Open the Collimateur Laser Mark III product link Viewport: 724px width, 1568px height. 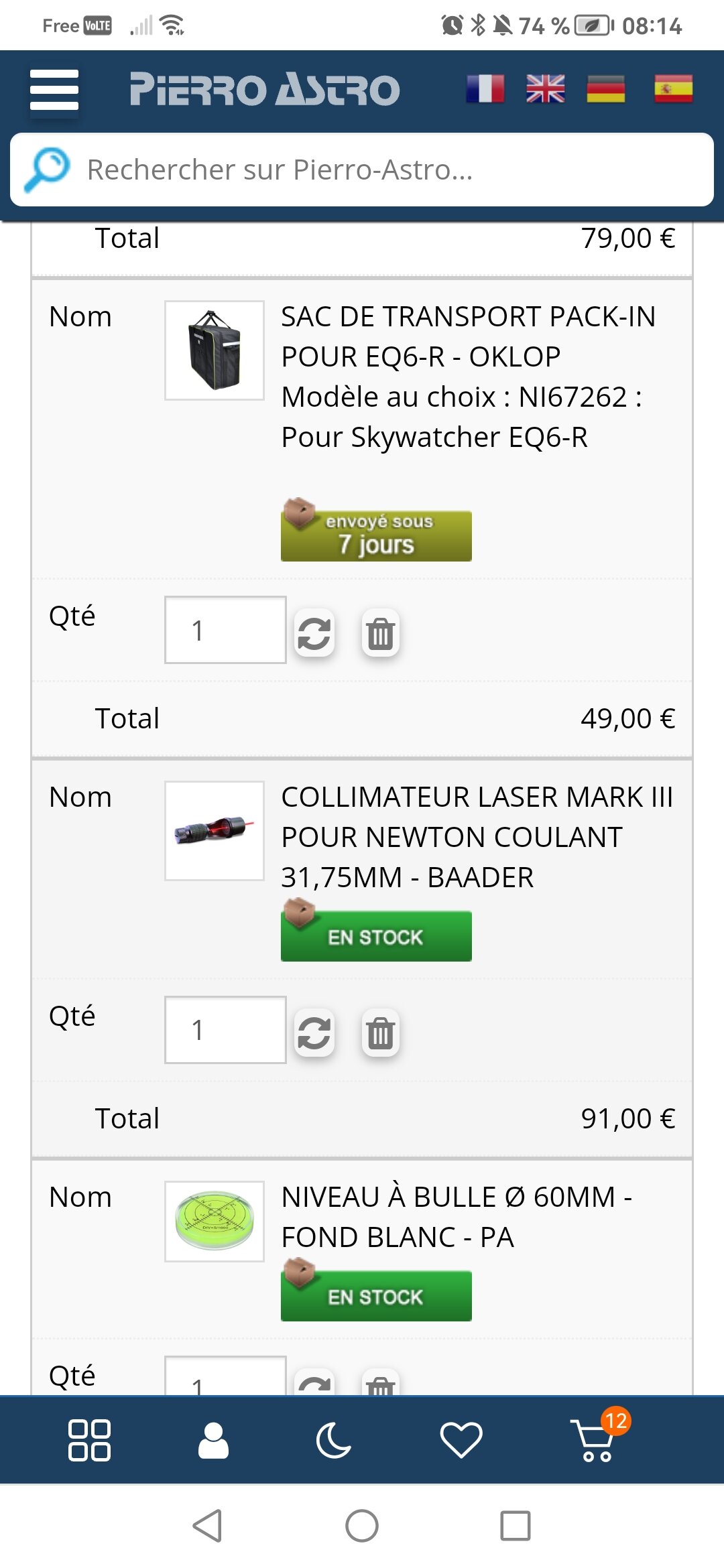click(x=476, y=837)
